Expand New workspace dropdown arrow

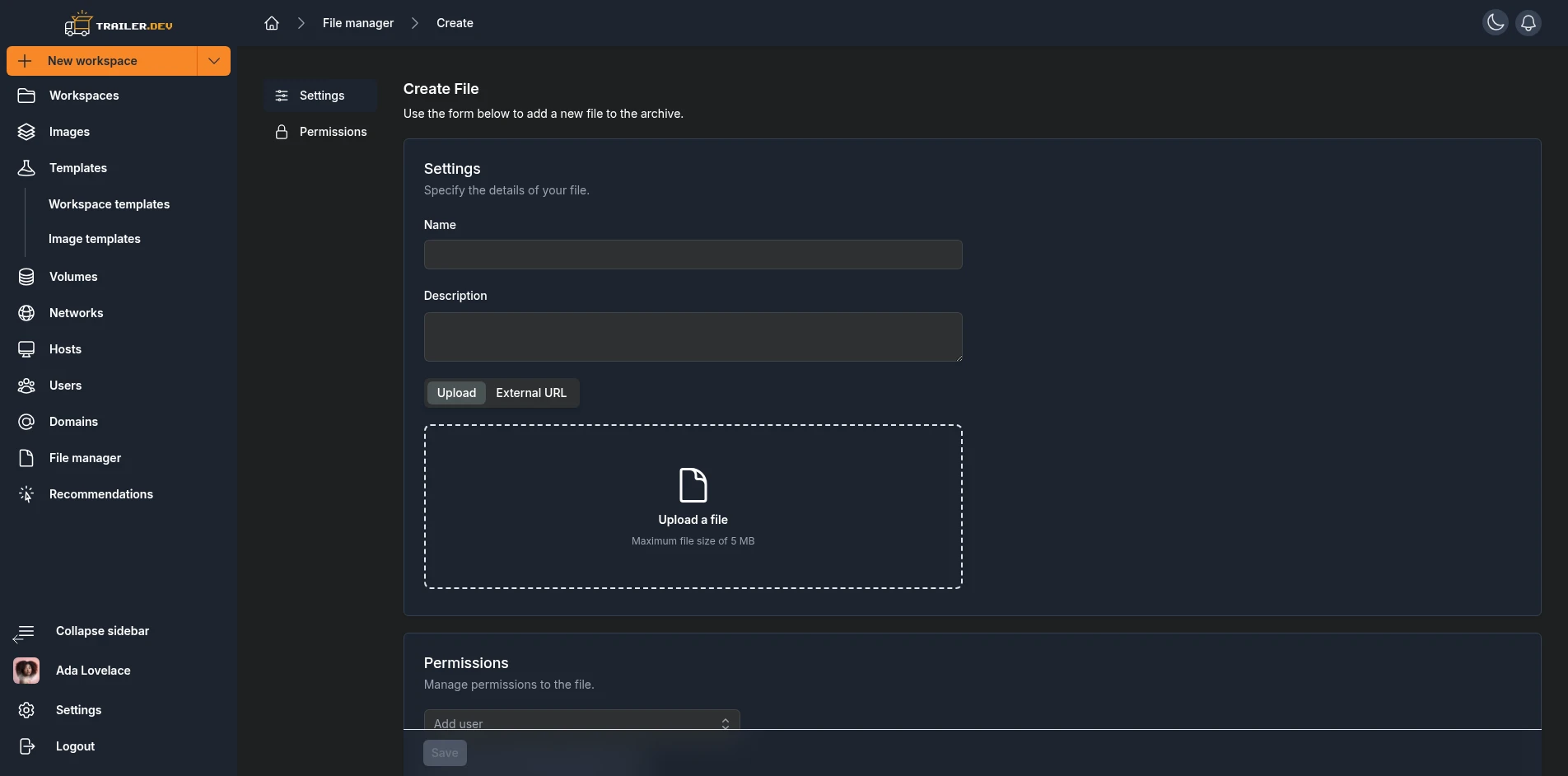click(x=214, y=61)
